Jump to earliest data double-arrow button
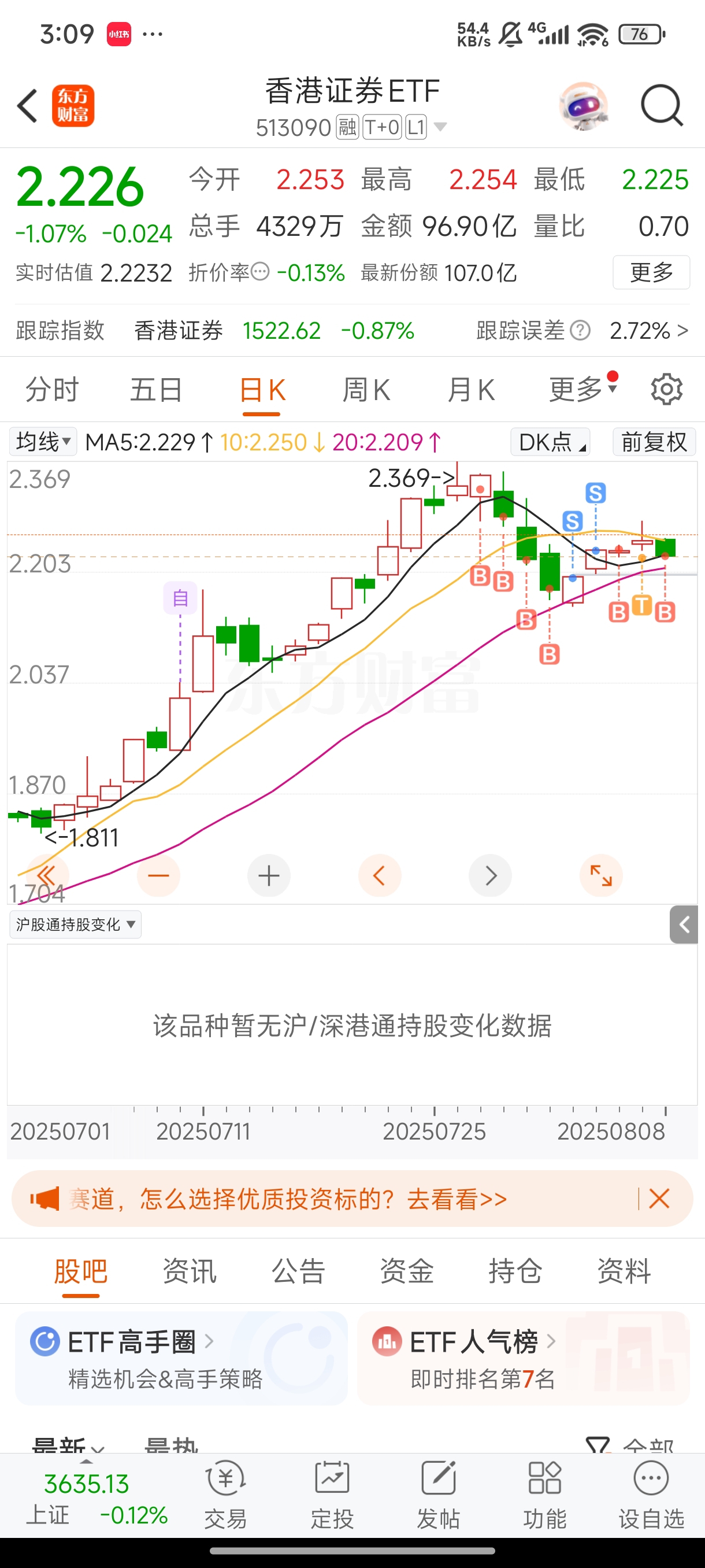This screenshot has width=705, height=1568. (x=46, y=876)
